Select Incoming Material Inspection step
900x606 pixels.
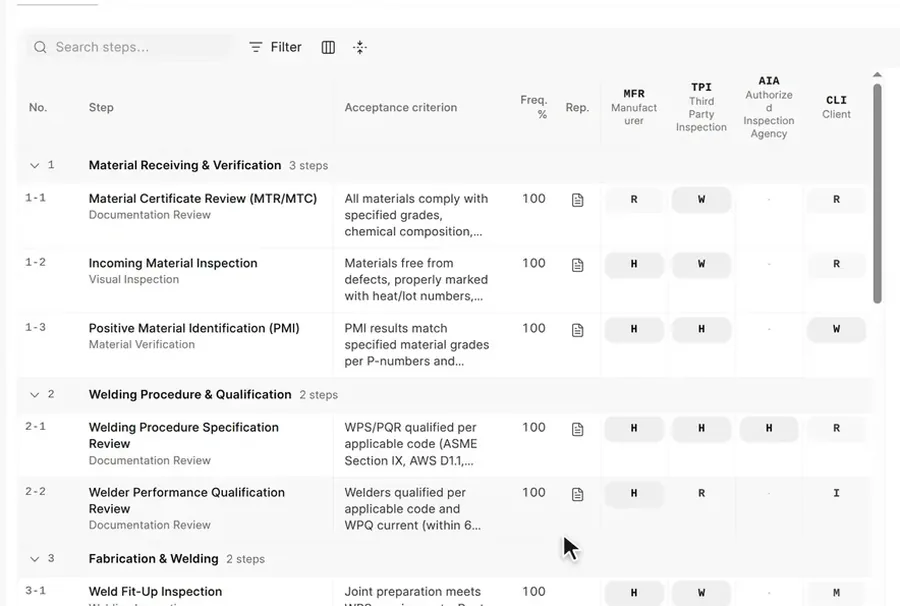(x=173, y=263)
